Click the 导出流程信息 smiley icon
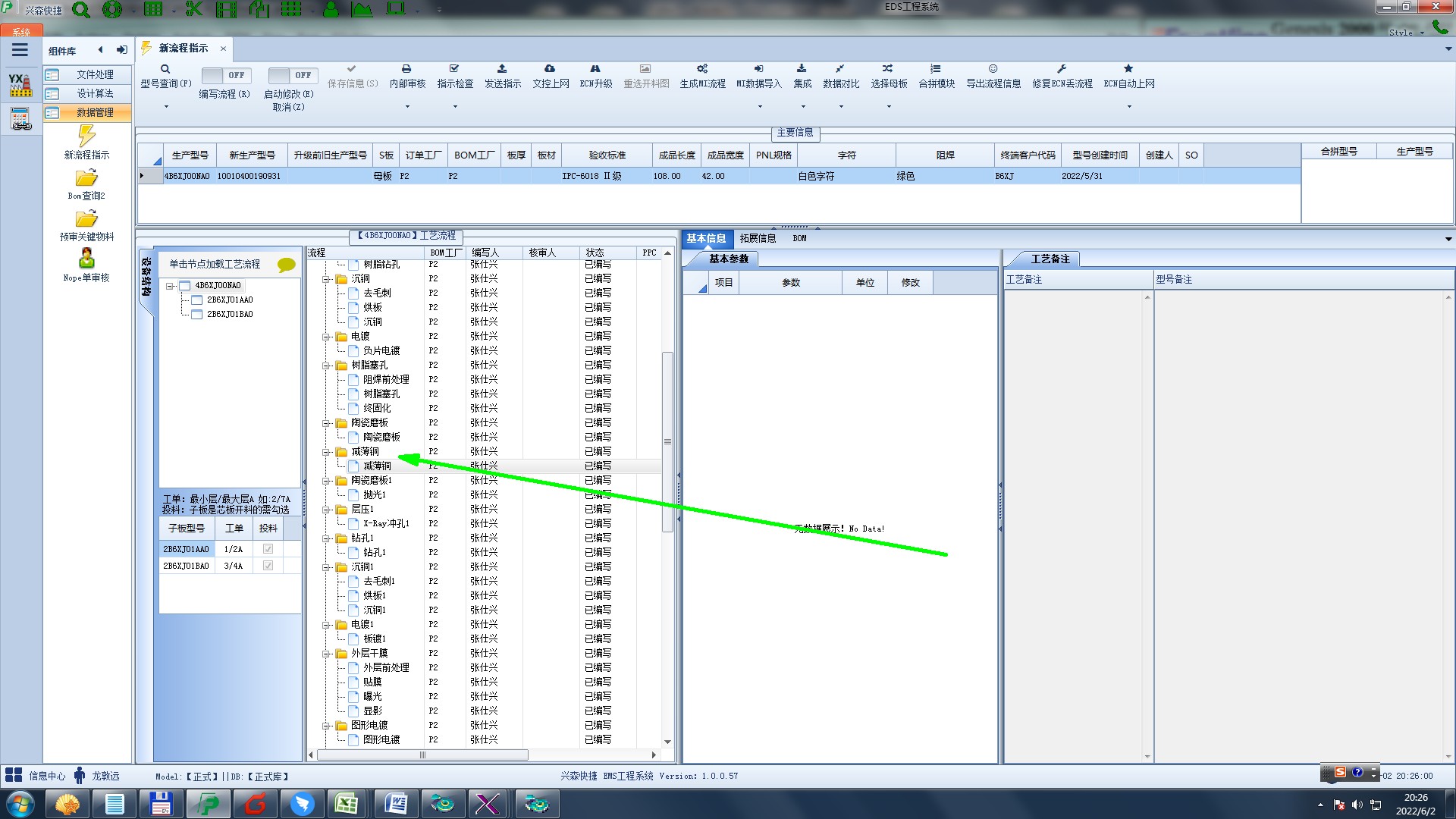Image resolution: width=1456 pixels, height=819 pixels. click(x=993, y=69)
